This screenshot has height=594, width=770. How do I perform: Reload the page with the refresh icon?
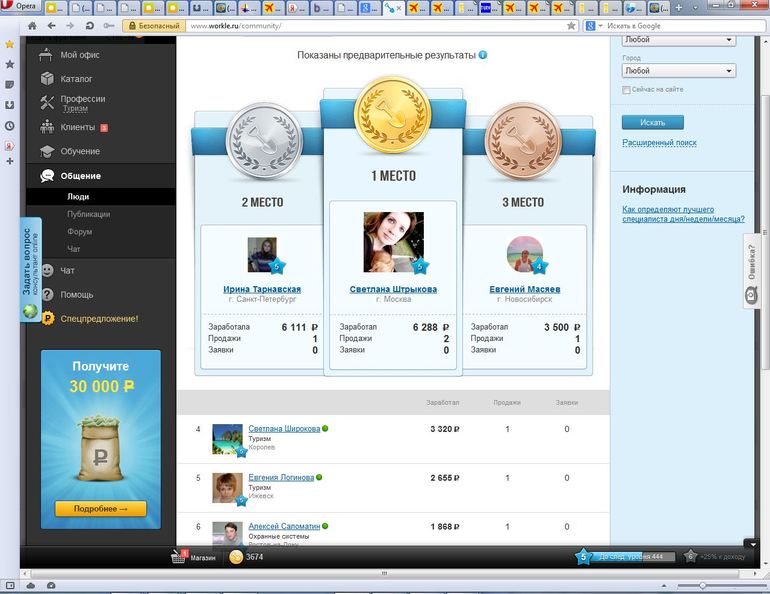tap(89, 26)
